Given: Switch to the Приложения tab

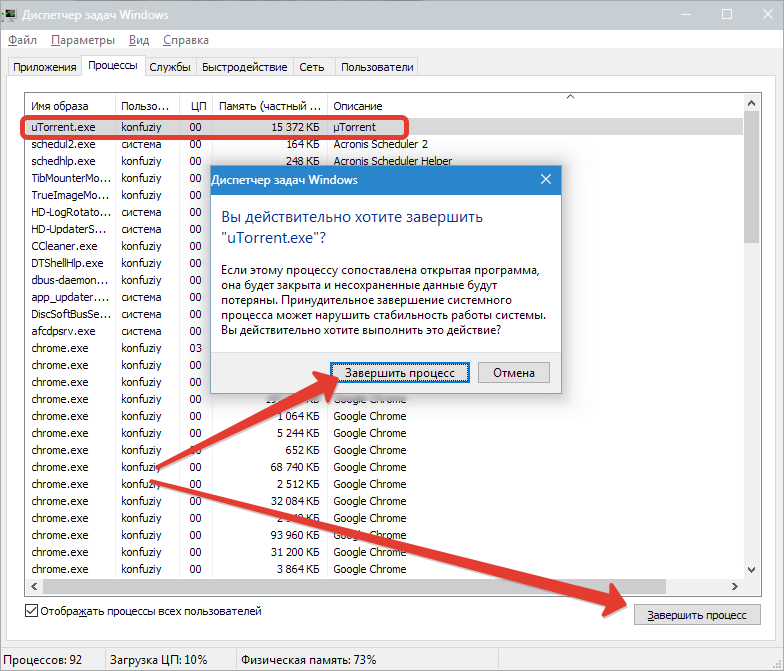Looking at the screenshot, I should 44,67.
